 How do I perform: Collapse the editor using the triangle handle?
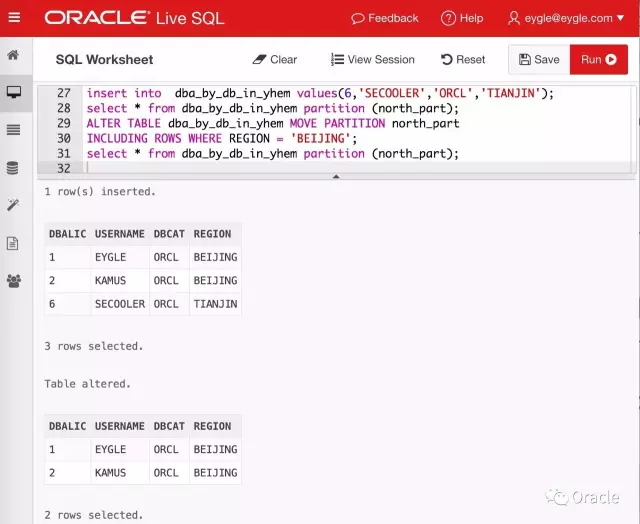(336, 176)
